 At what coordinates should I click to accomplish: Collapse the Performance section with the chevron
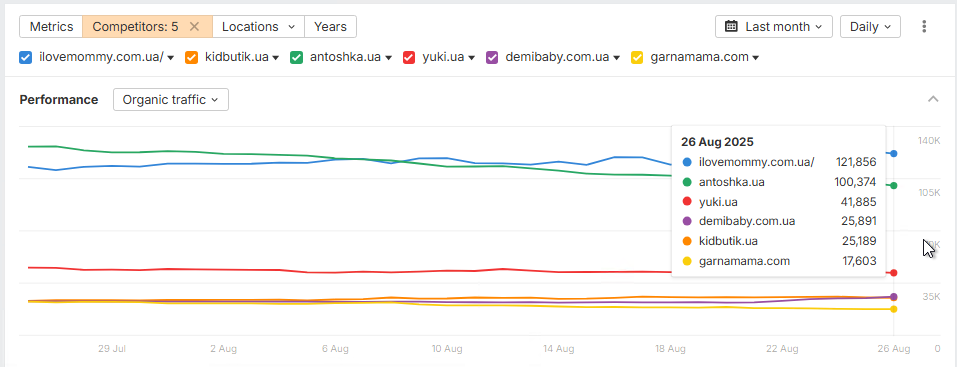coord(933,99)
